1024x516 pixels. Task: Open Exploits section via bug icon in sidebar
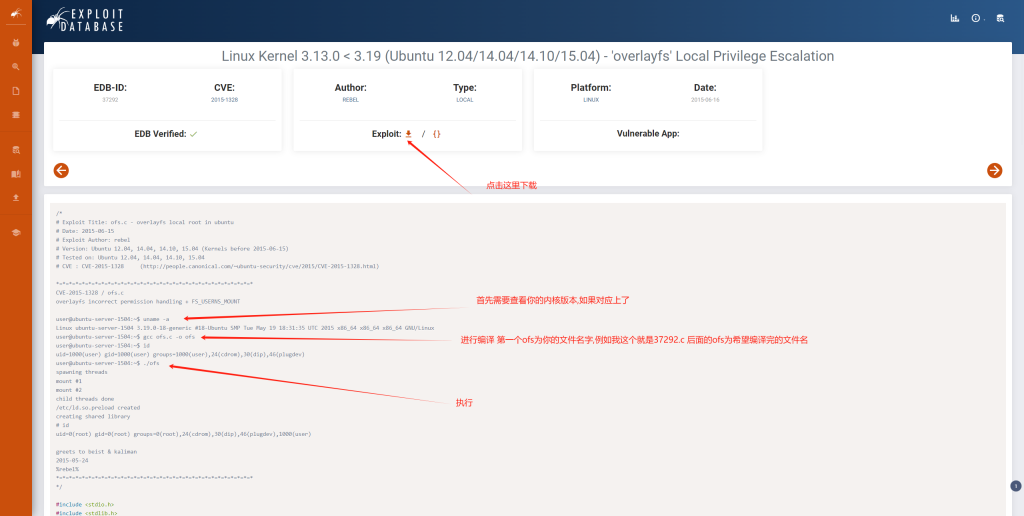(x=16, y=43)
